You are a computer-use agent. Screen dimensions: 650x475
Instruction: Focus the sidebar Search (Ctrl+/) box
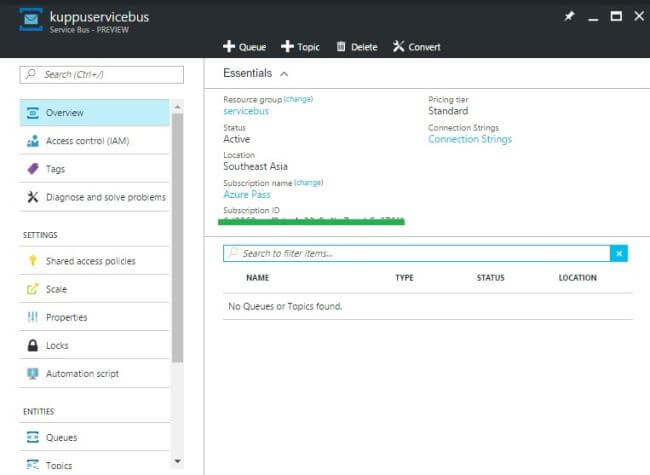coord(102,75)
